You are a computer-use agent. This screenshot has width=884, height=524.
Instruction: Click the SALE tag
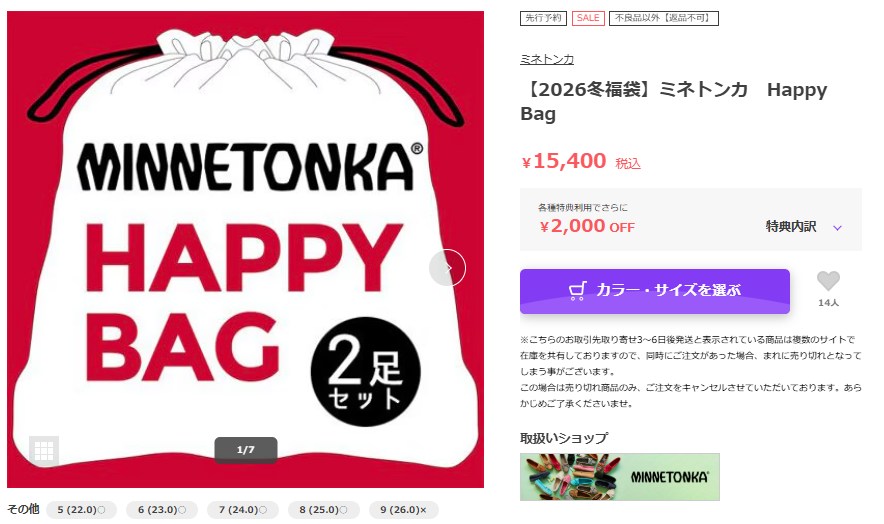[x=588, y=18]
